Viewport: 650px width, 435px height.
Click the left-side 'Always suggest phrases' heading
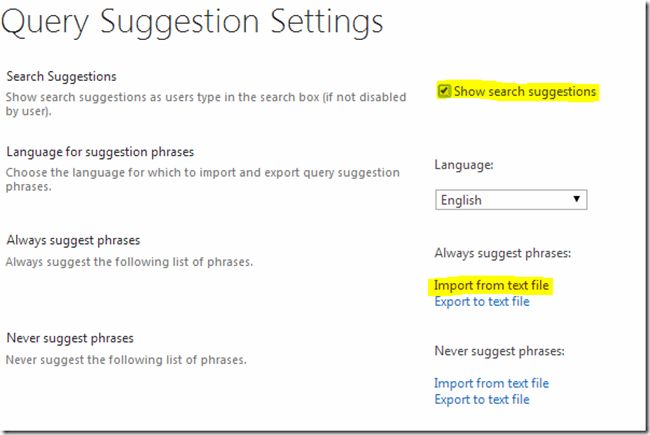tap(73, 241)
